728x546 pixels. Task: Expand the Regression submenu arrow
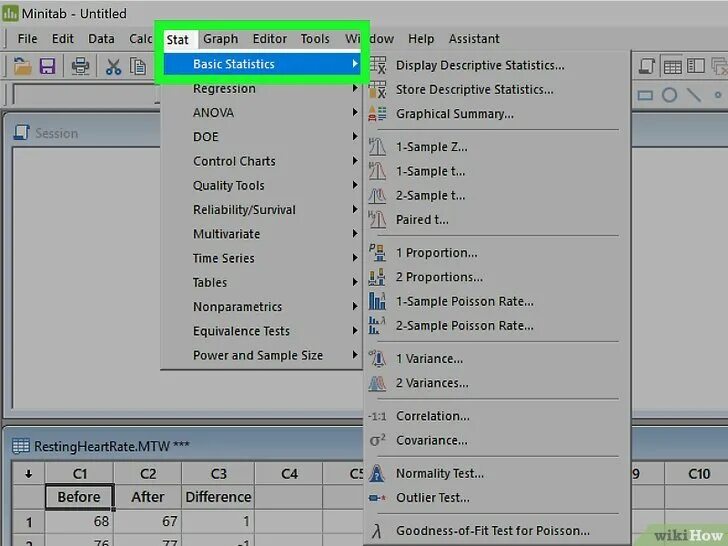tap(355, 88)
